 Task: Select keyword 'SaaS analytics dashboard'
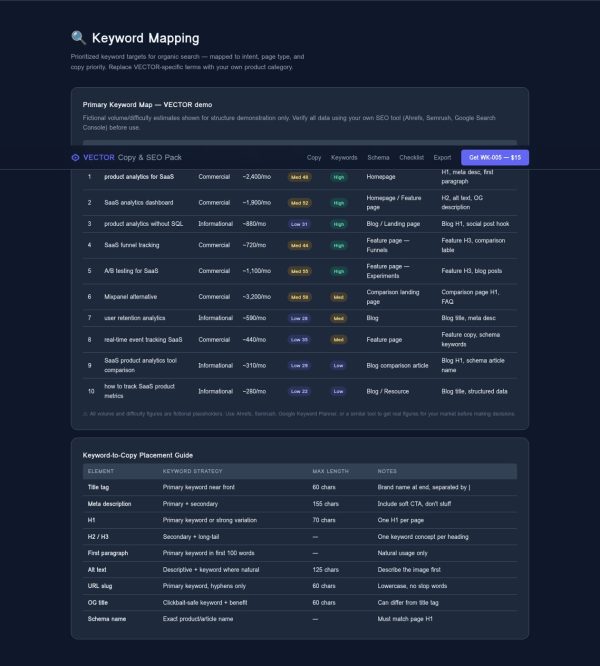(x=138, y=203)
